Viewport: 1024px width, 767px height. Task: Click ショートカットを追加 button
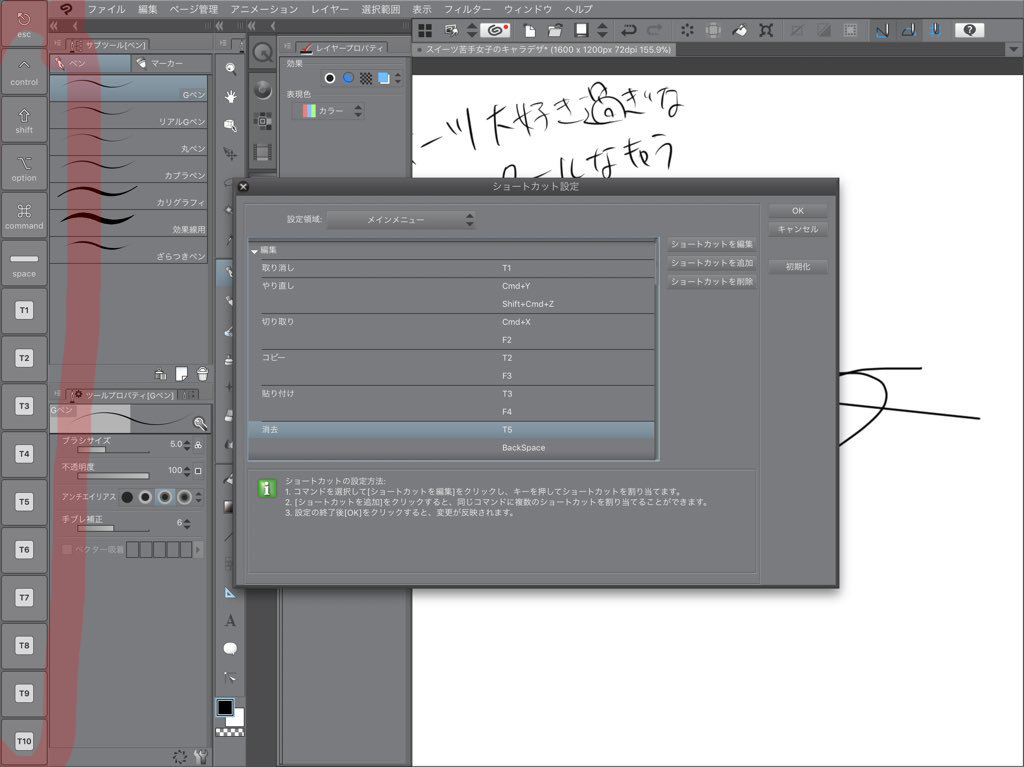(x=711, y=263)
